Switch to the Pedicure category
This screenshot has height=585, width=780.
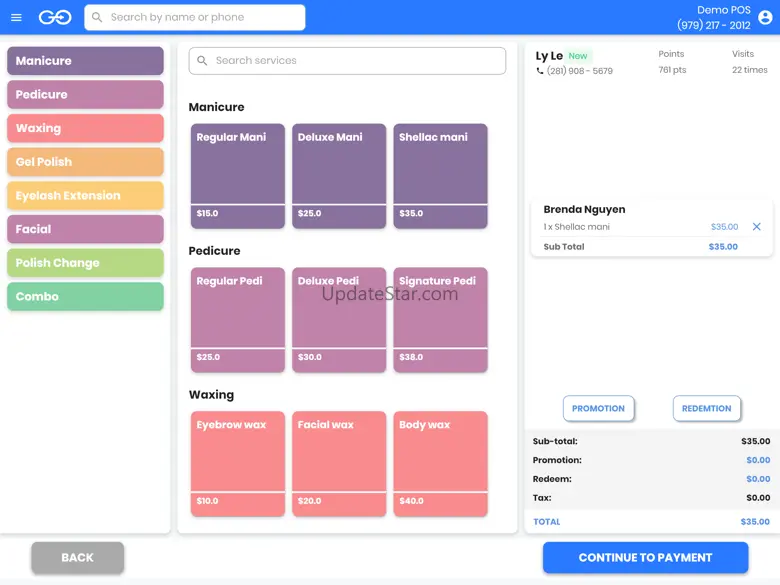[x=85, y=95]
